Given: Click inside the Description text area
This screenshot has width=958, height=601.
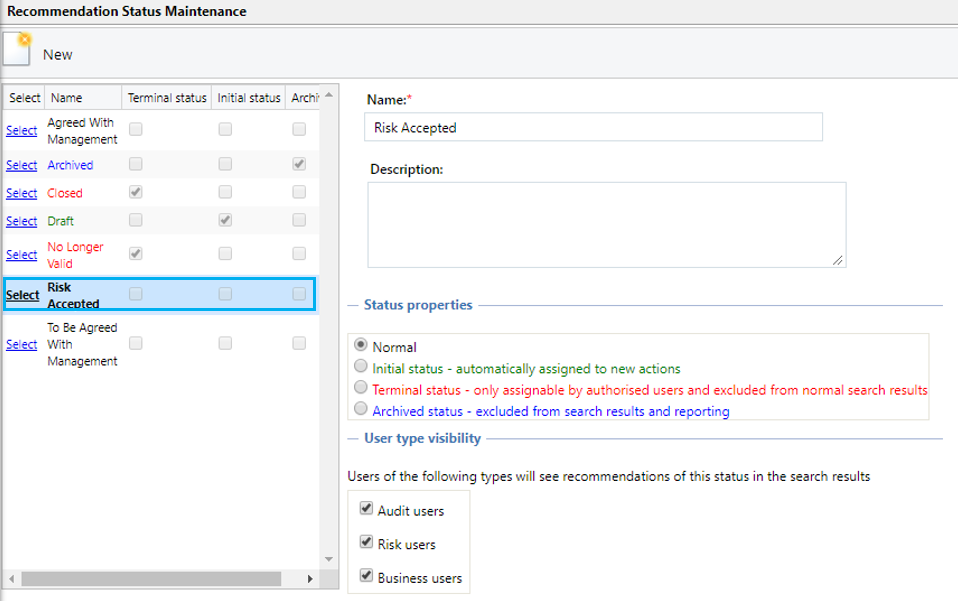Looking at the screenshot, I should click(607, 225).
